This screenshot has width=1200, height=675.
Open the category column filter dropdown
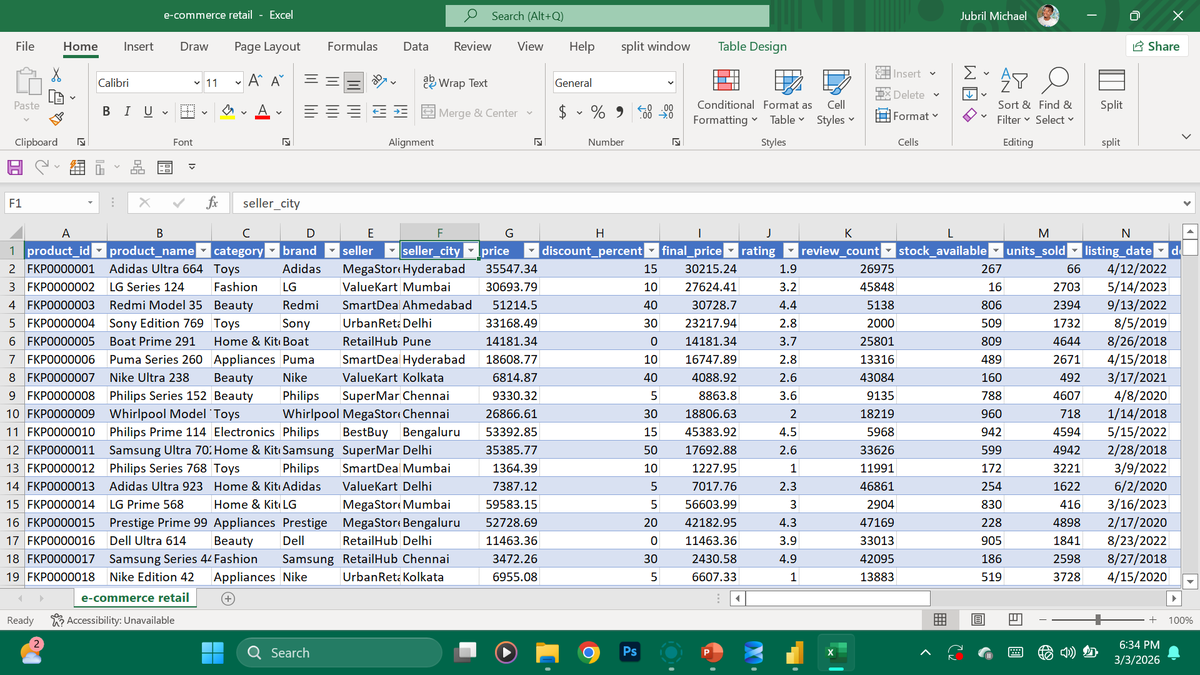point(272,251)
